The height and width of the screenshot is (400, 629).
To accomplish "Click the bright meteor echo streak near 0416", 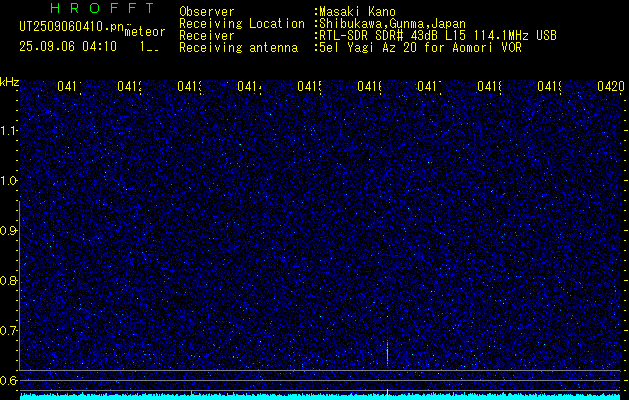I will [387, 353].
